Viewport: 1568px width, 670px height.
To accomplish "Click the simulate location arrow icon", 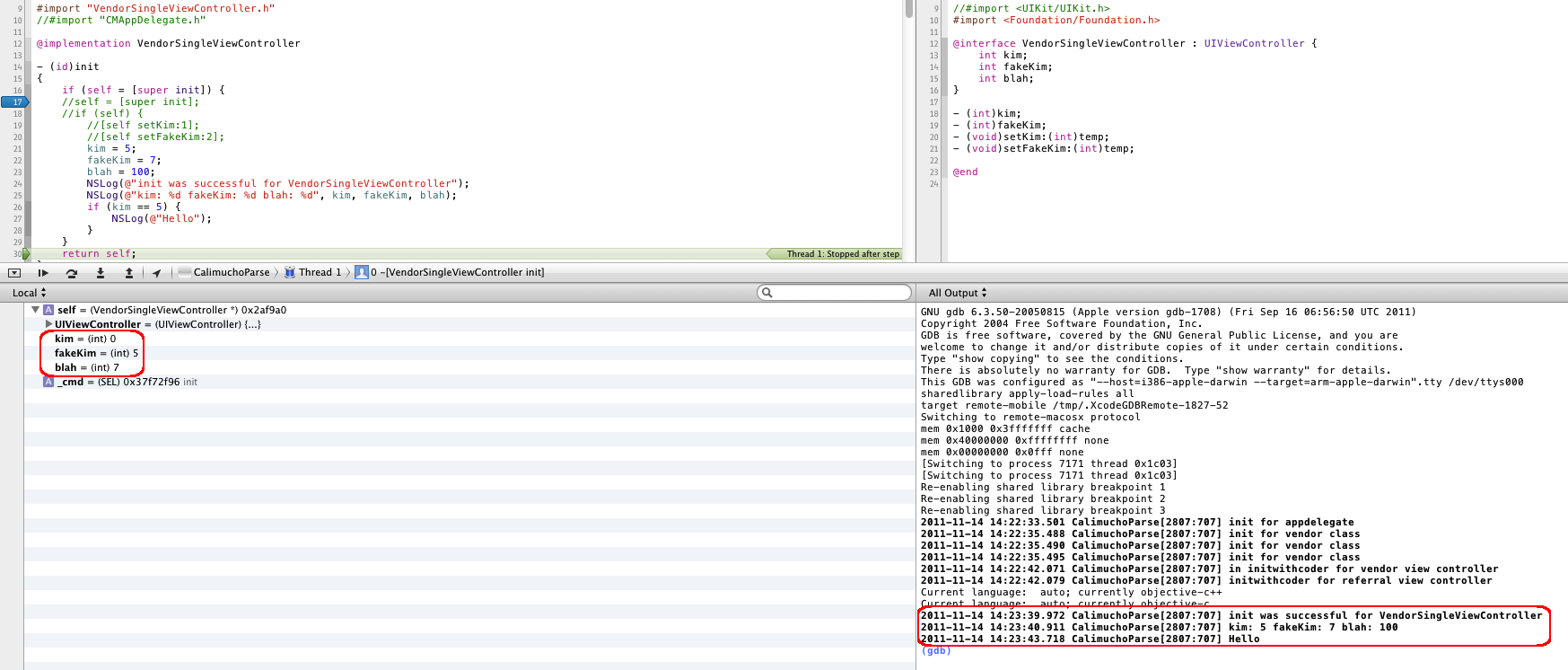I will (x=157, y=272).
